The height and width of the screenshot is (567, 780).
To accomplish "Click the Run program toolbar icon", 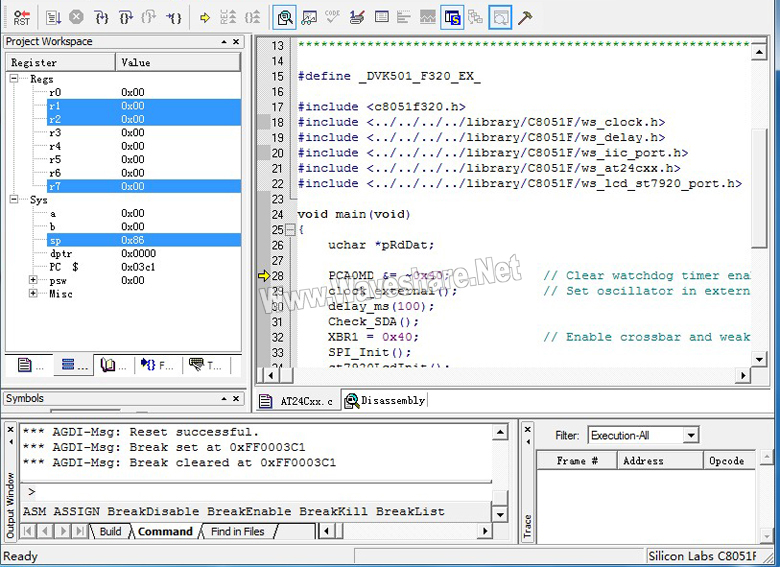I will click(53, 18).
